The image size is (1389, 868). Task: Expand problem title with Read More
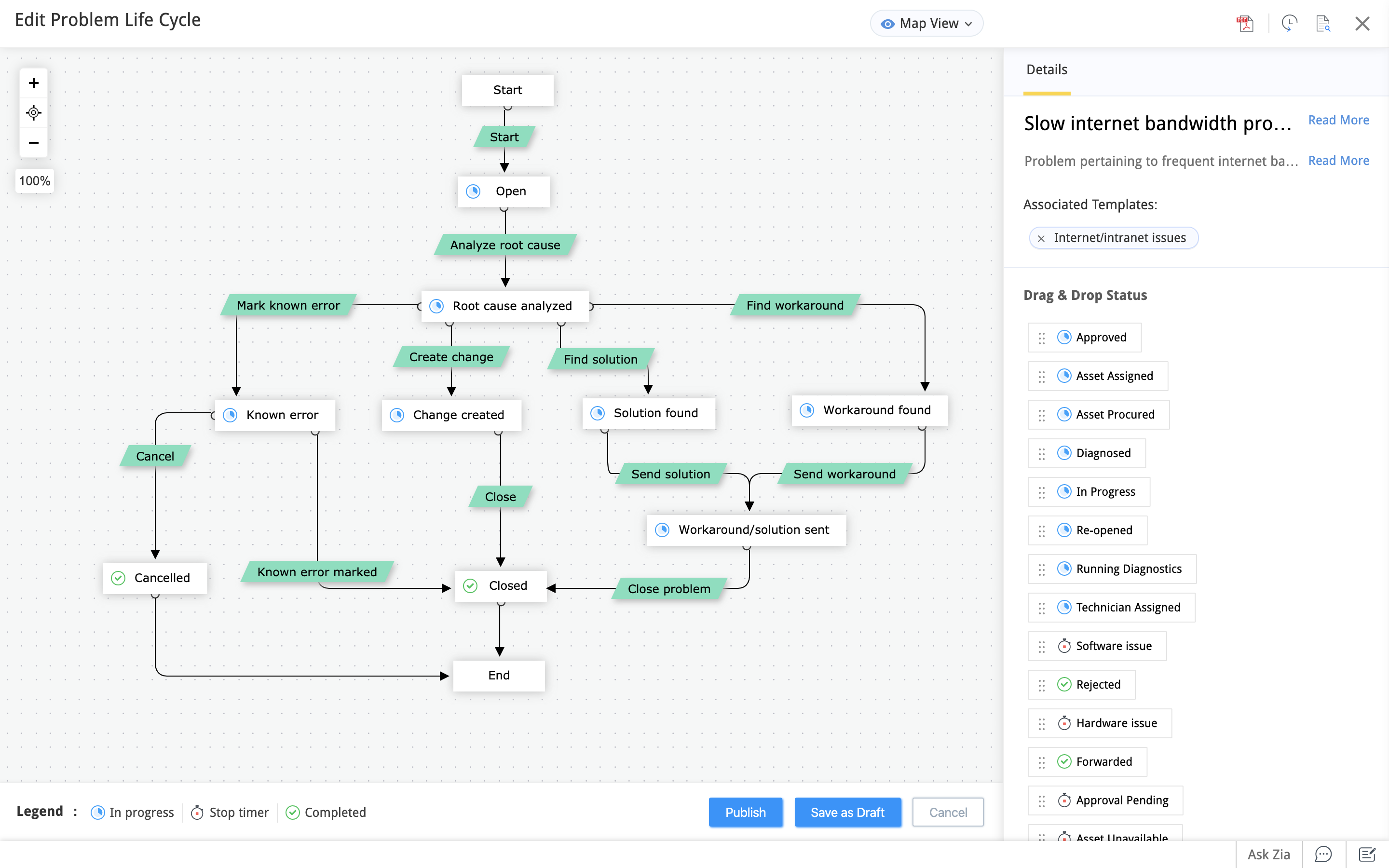(1338, 120)
